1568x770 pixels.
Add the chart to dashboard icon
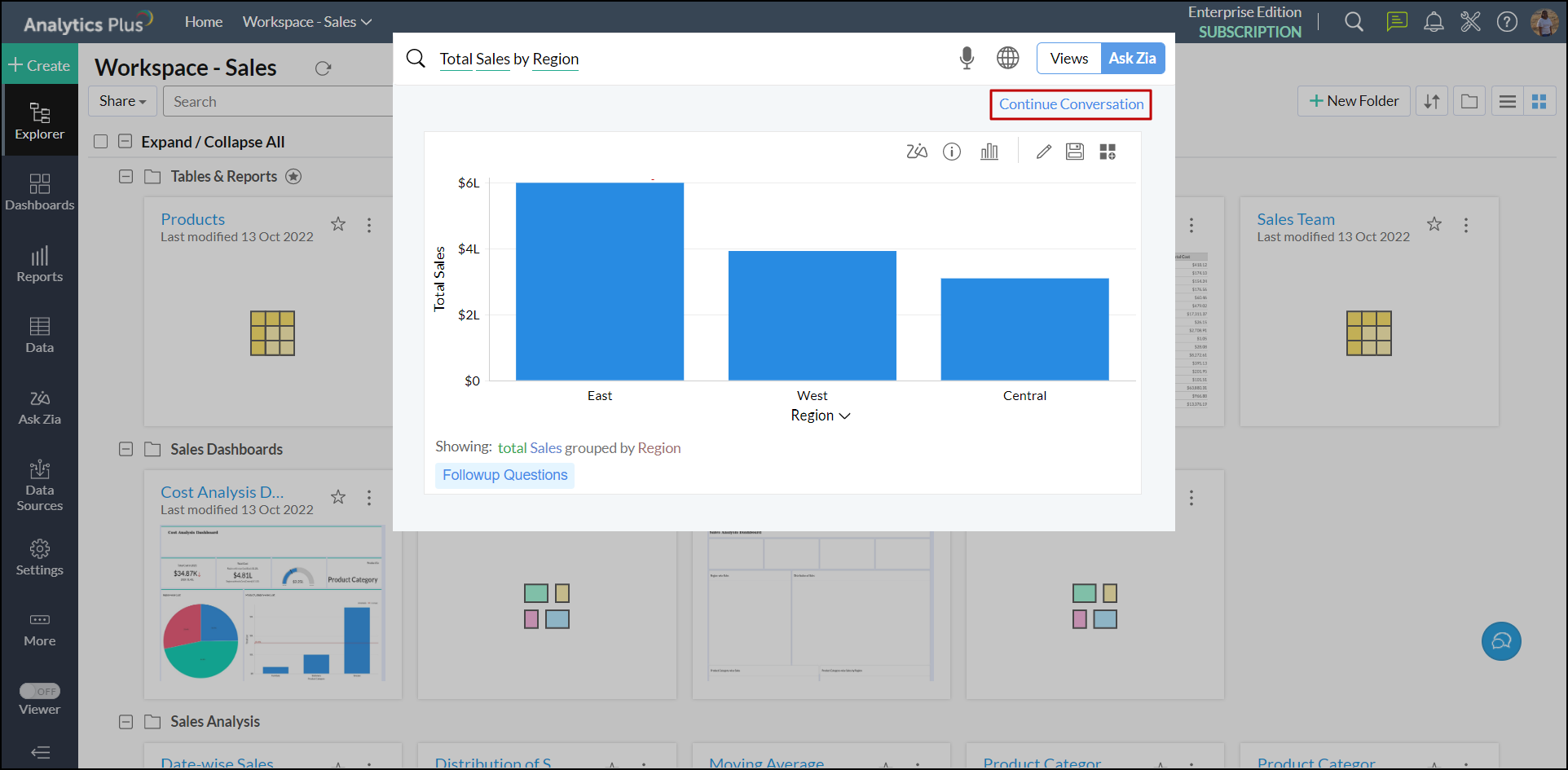tap(1108, 152)
